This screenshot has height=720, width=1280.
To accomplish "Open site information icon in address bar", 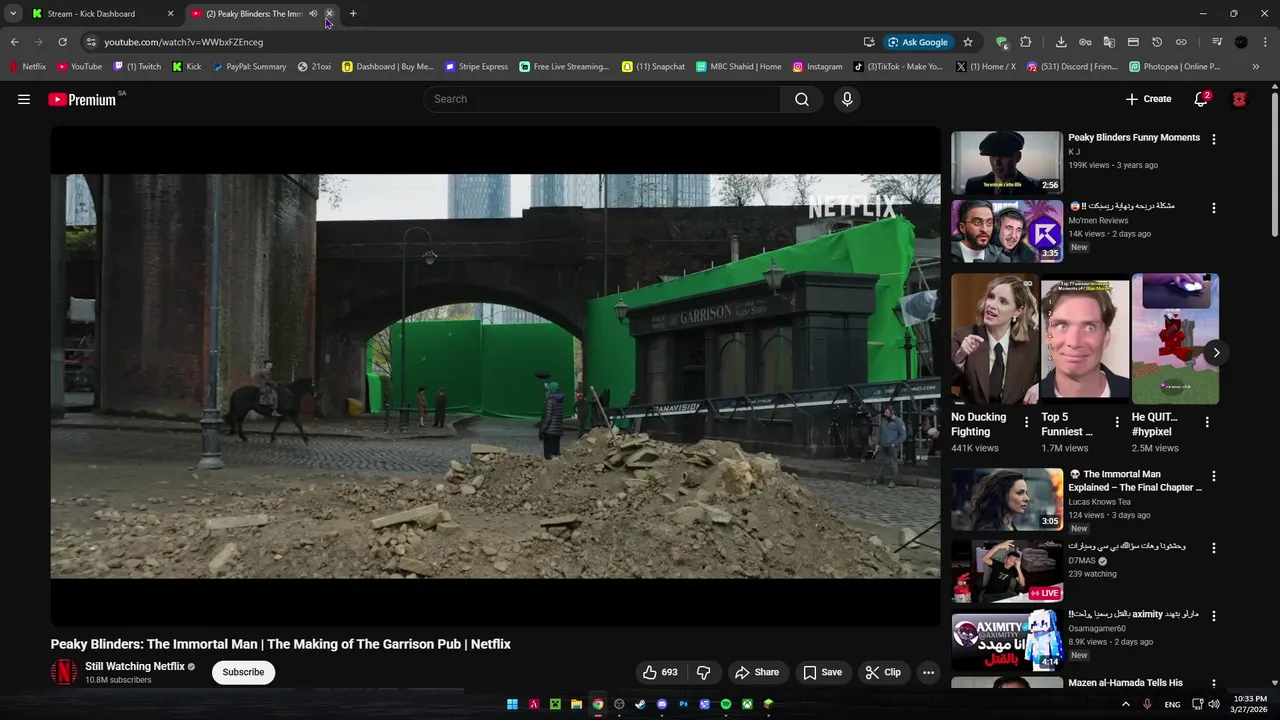I will point(91,42).
